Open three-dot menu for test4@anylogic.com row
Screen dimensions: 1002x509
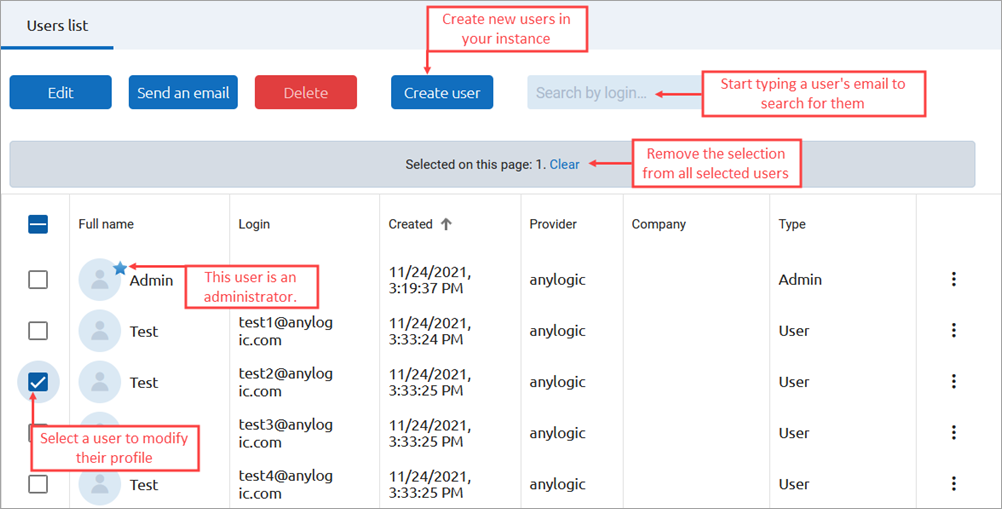(x=953, y=483)
